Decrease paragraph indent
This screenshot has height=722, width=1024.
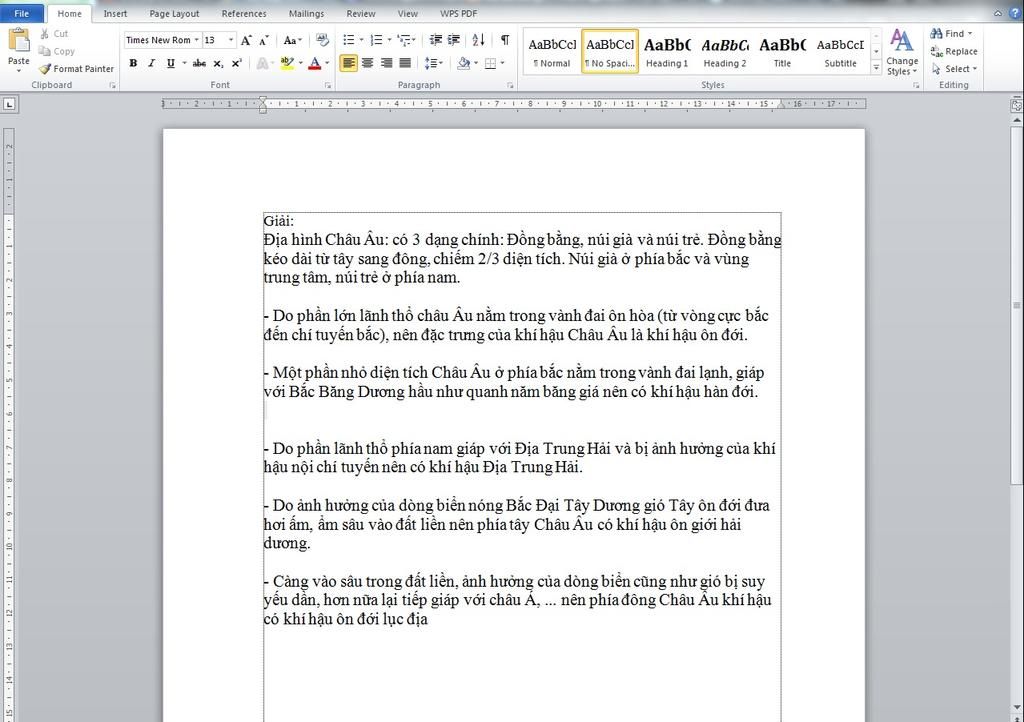click(x=436, y=40)
